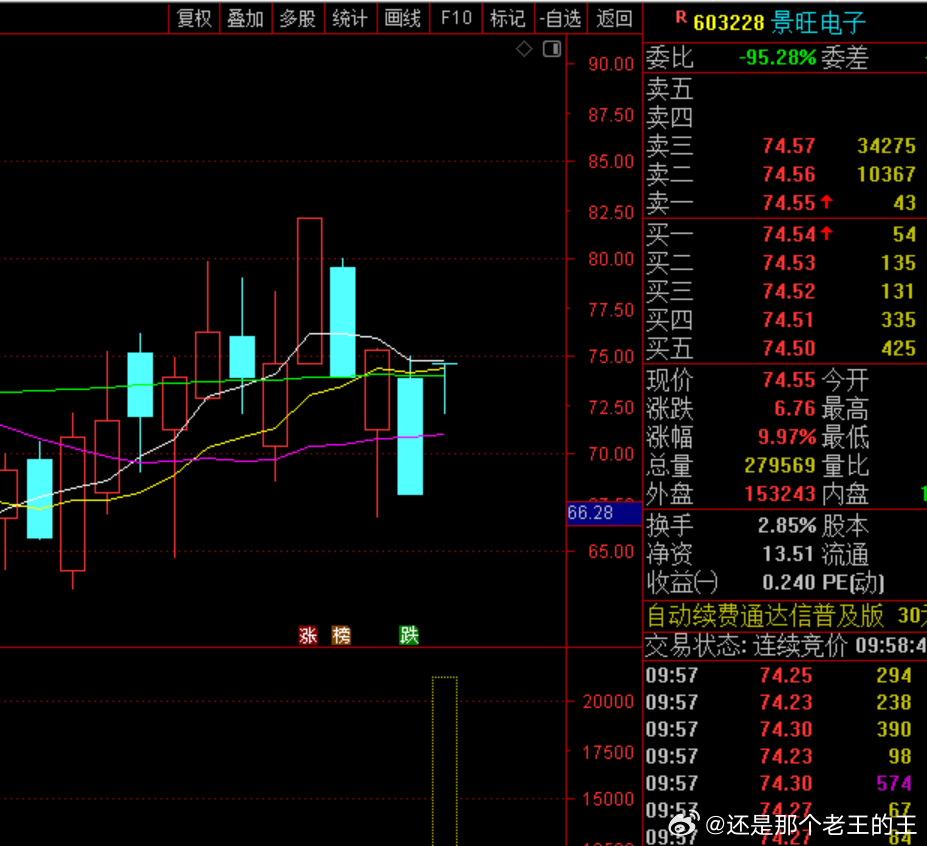Viewport: 927px width, 846px height.
Task: Remove from watchlist via -自选
Action: click(560, 18)
